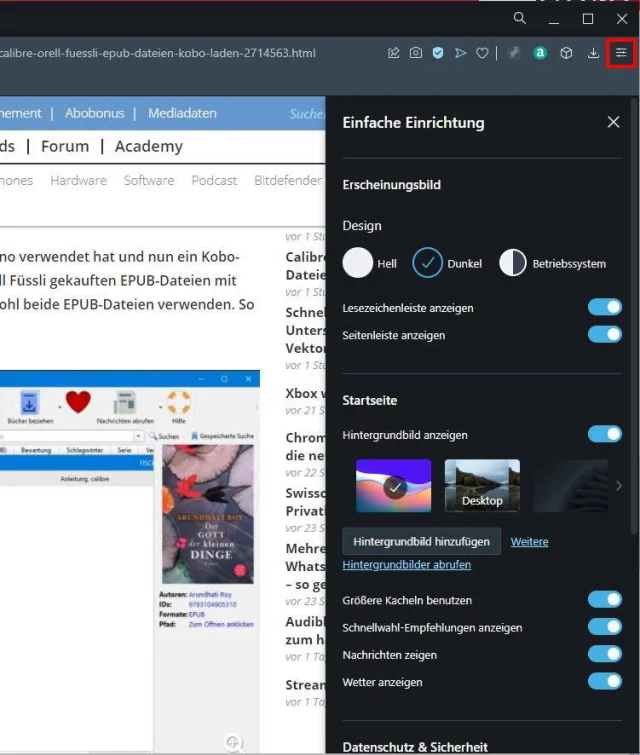This screenshot has width=640, height=755.
Task: Open the Forum navigation item
Action: (x=65, y=146)
